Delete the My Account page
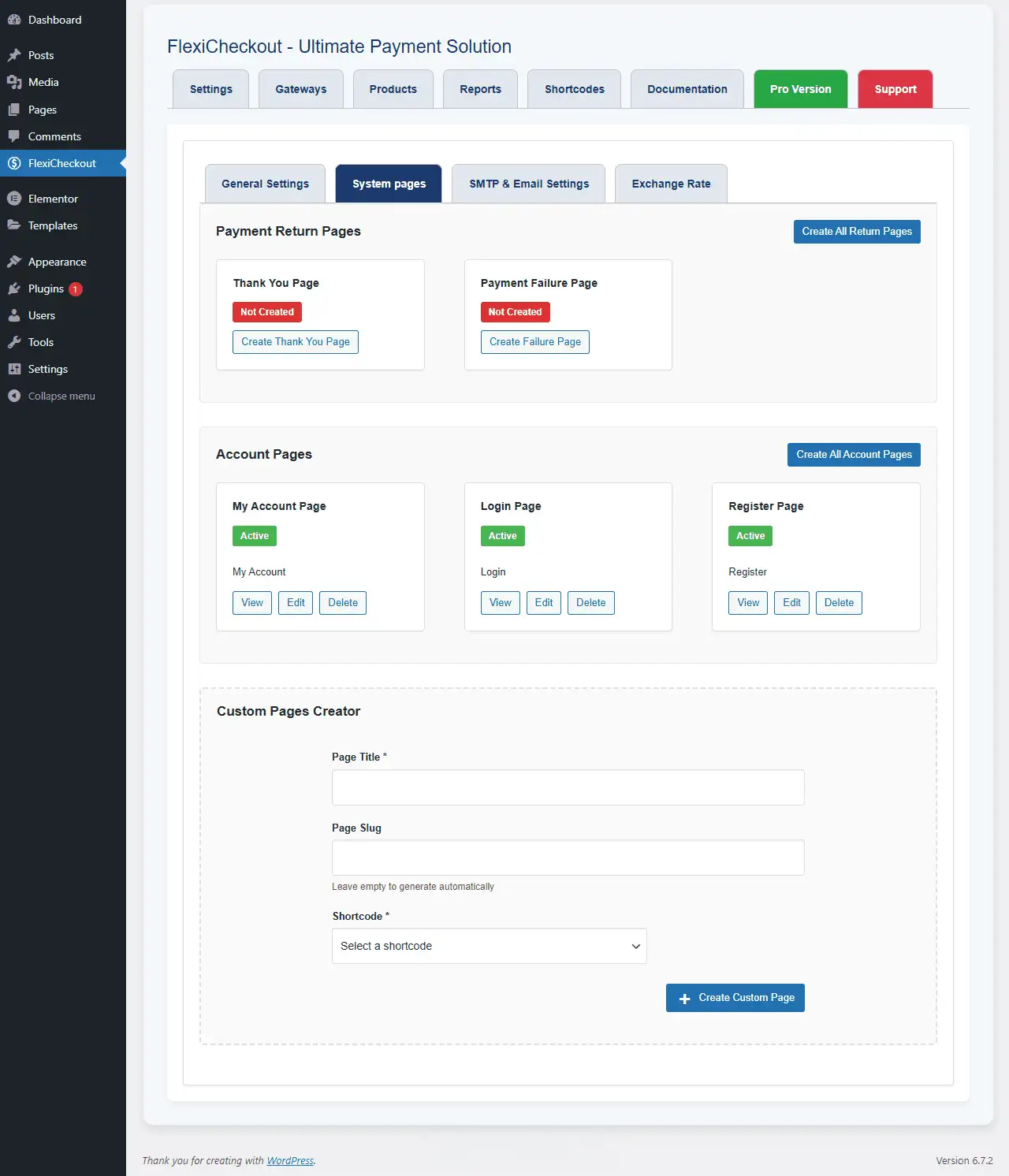The height and width of the screenshot is (1176, 1009). click(343, 603)
